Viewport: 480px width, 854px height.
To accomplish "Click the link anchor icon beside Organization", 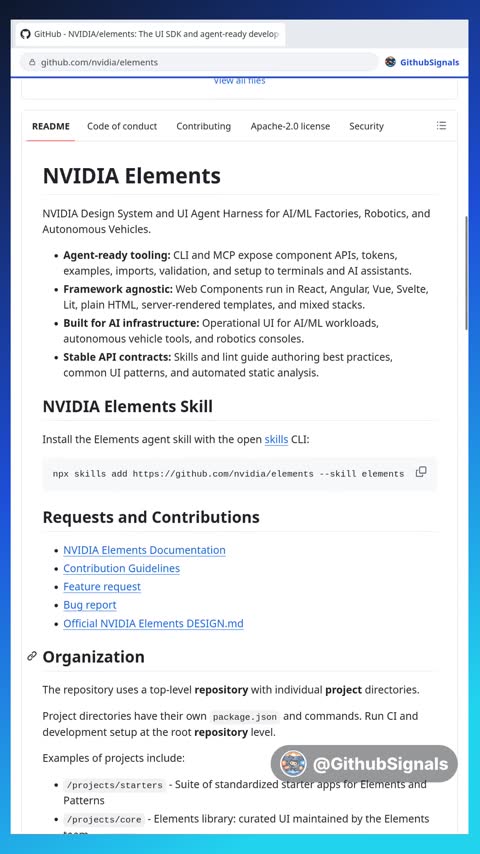I will coord(32,656).
